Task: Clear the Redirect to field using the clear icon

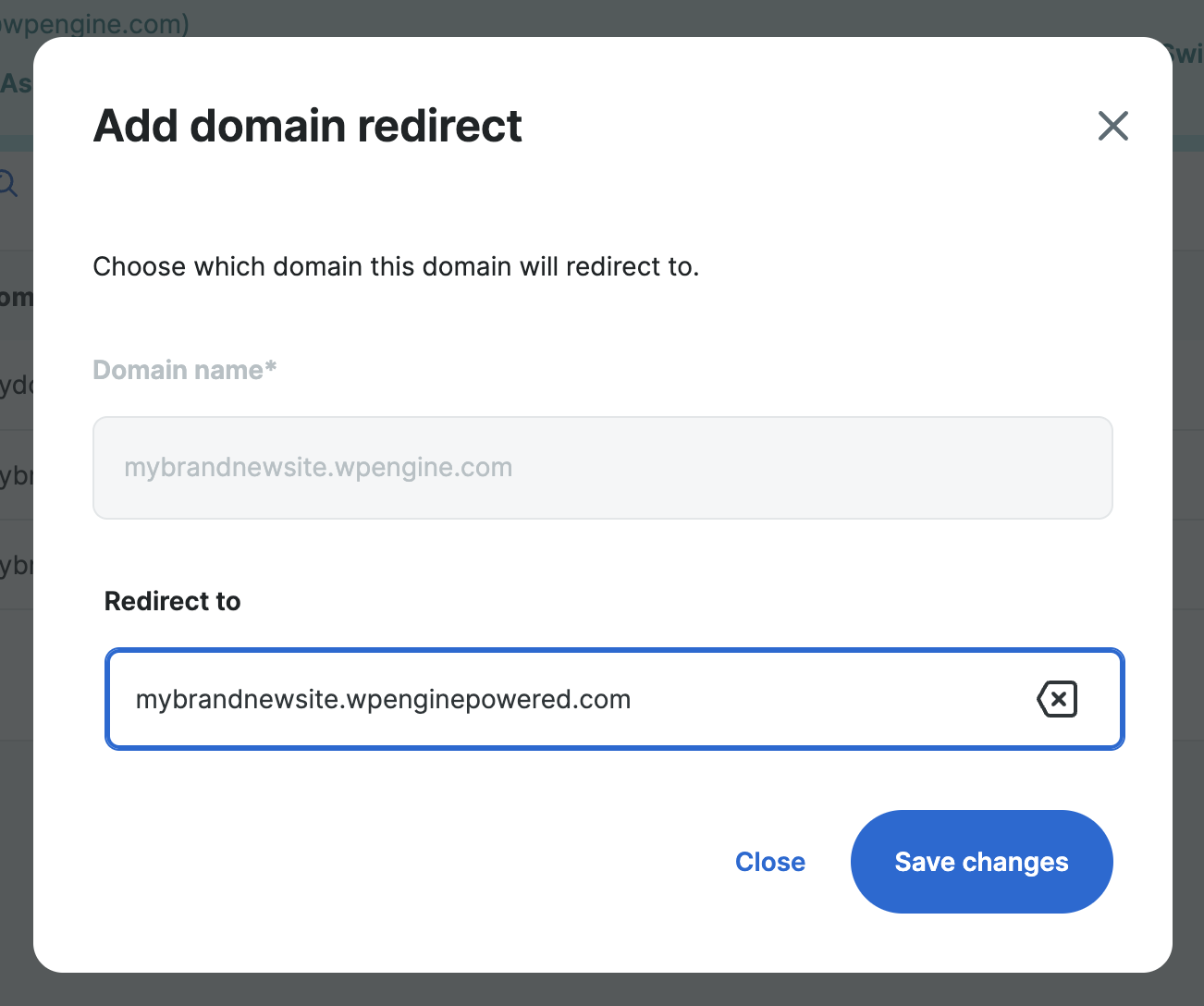Action: [1057, 699]
